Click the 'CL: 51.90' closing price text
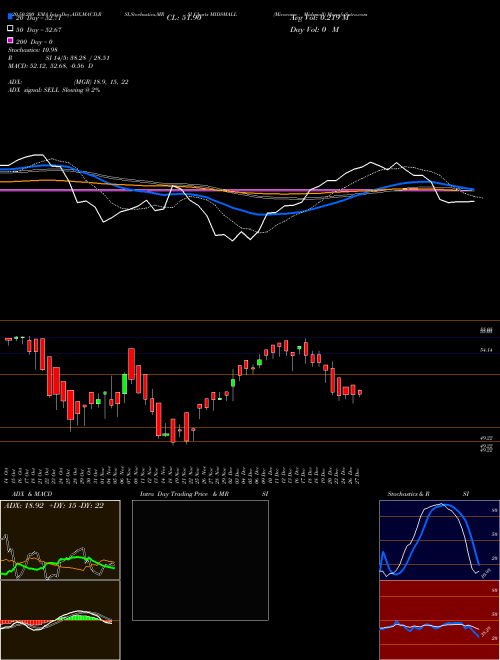 click(x=184, y=18)
